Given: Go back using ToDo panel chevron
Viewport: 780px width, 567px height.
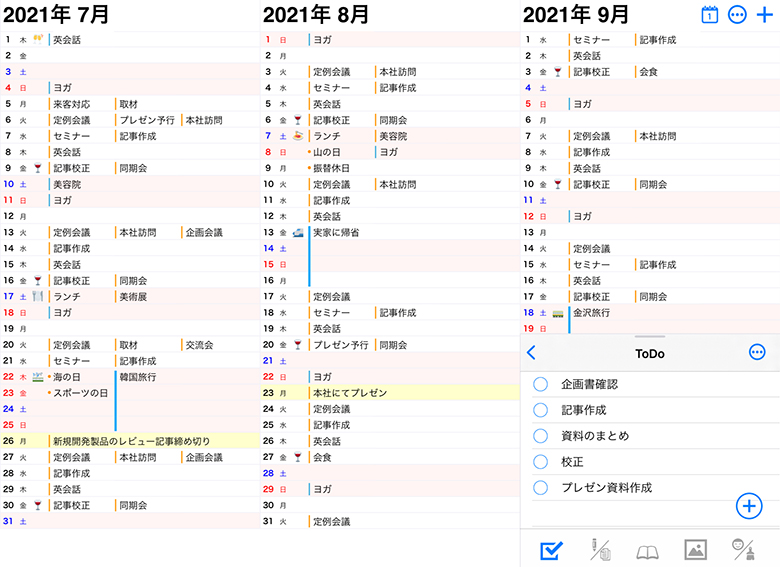Looking at the screenshot, I should pos(531,352).
